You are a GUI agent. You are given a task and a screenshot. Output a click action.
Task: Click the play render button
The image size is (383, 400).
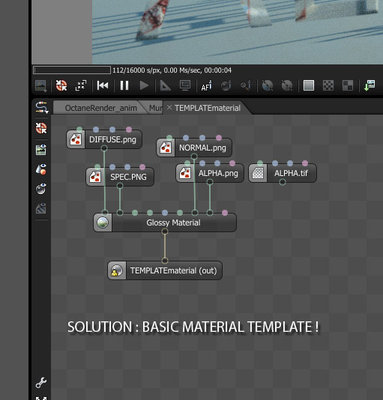[144, 86]
